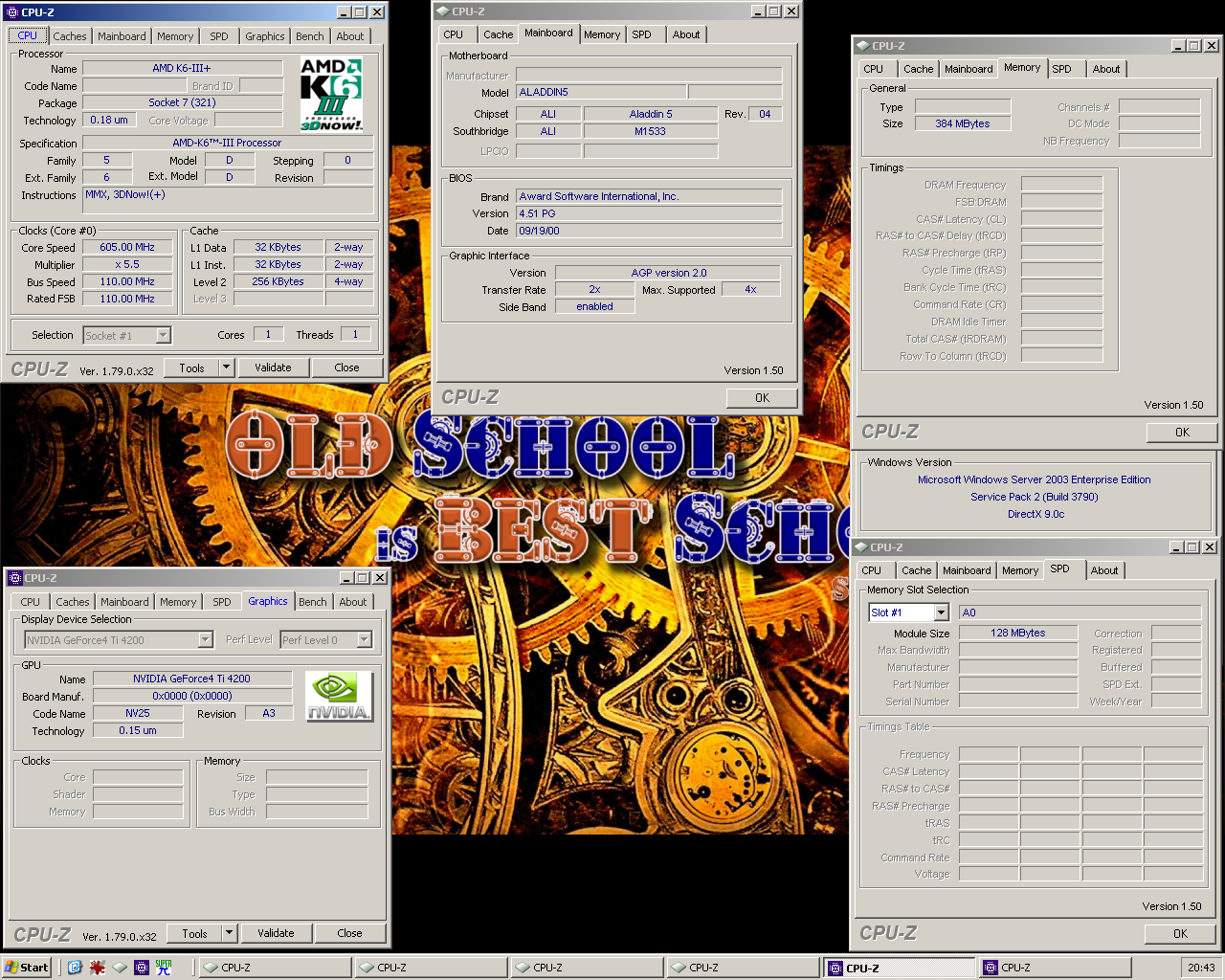The height and width of the screenshot is (980, 1225).
Task: Click the BIOS Date value 09/19/00
Action: [x=649, y=231]
